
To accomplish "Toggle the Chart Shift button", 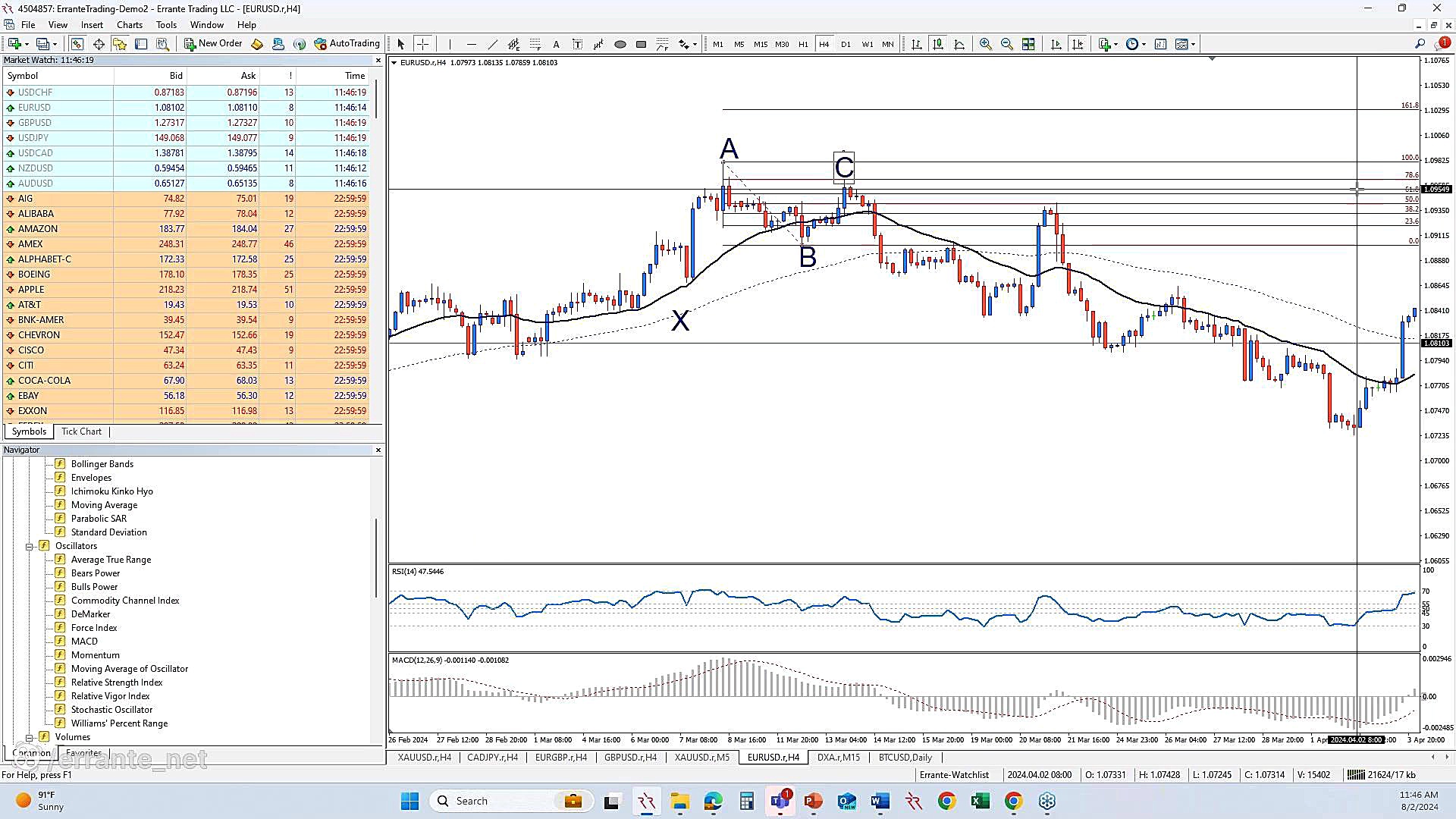I will pyautogui.click(x=1078, y=44).
